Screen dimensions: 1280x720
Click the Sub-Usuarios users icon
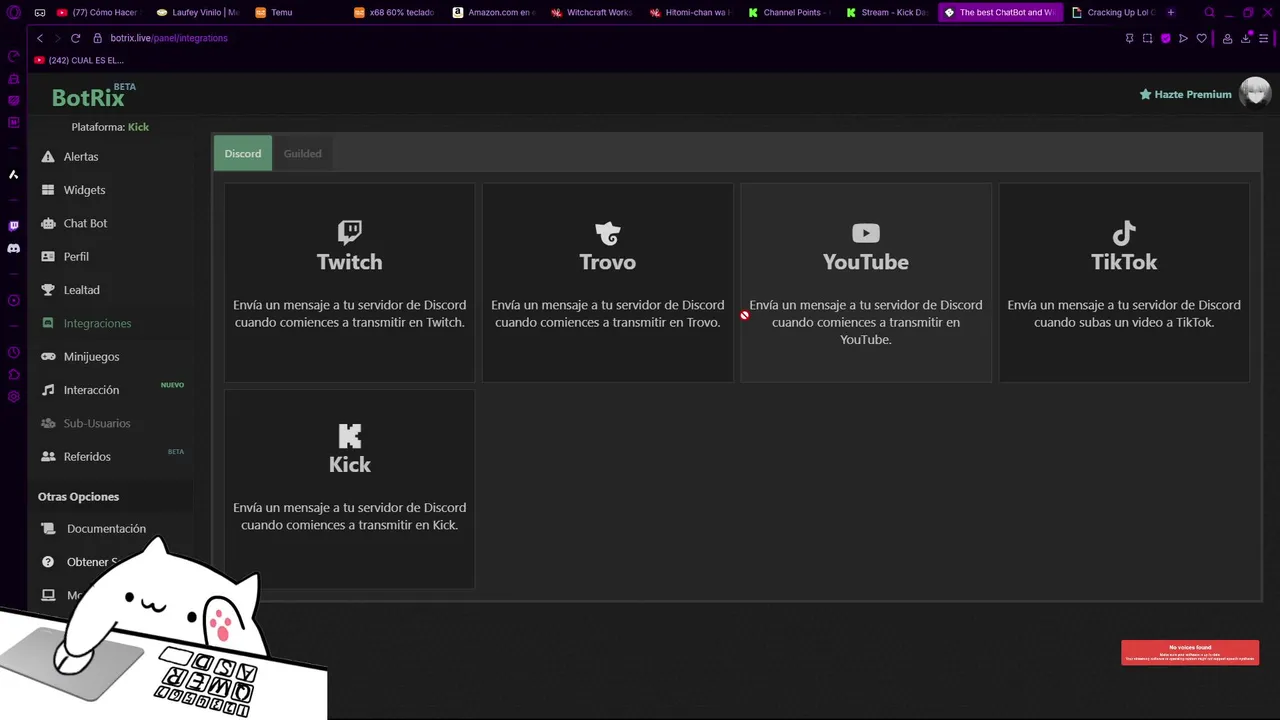click(48, 423)
